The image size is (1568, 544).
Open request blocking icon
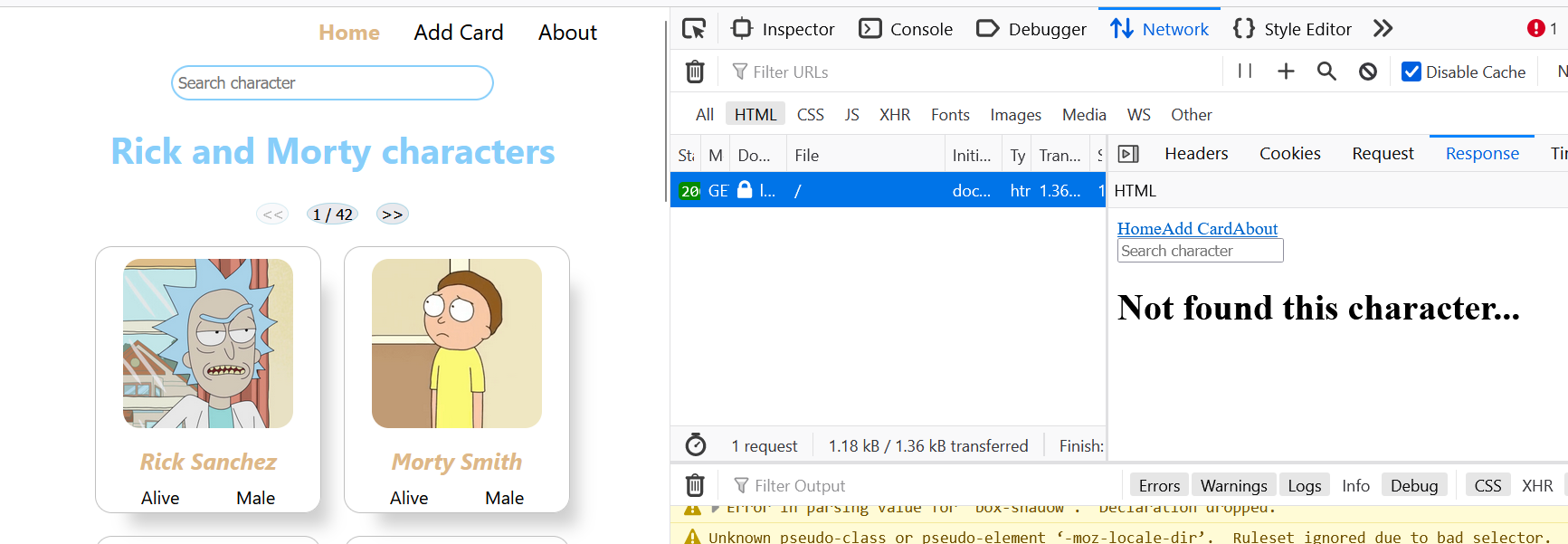[1368, 72]
